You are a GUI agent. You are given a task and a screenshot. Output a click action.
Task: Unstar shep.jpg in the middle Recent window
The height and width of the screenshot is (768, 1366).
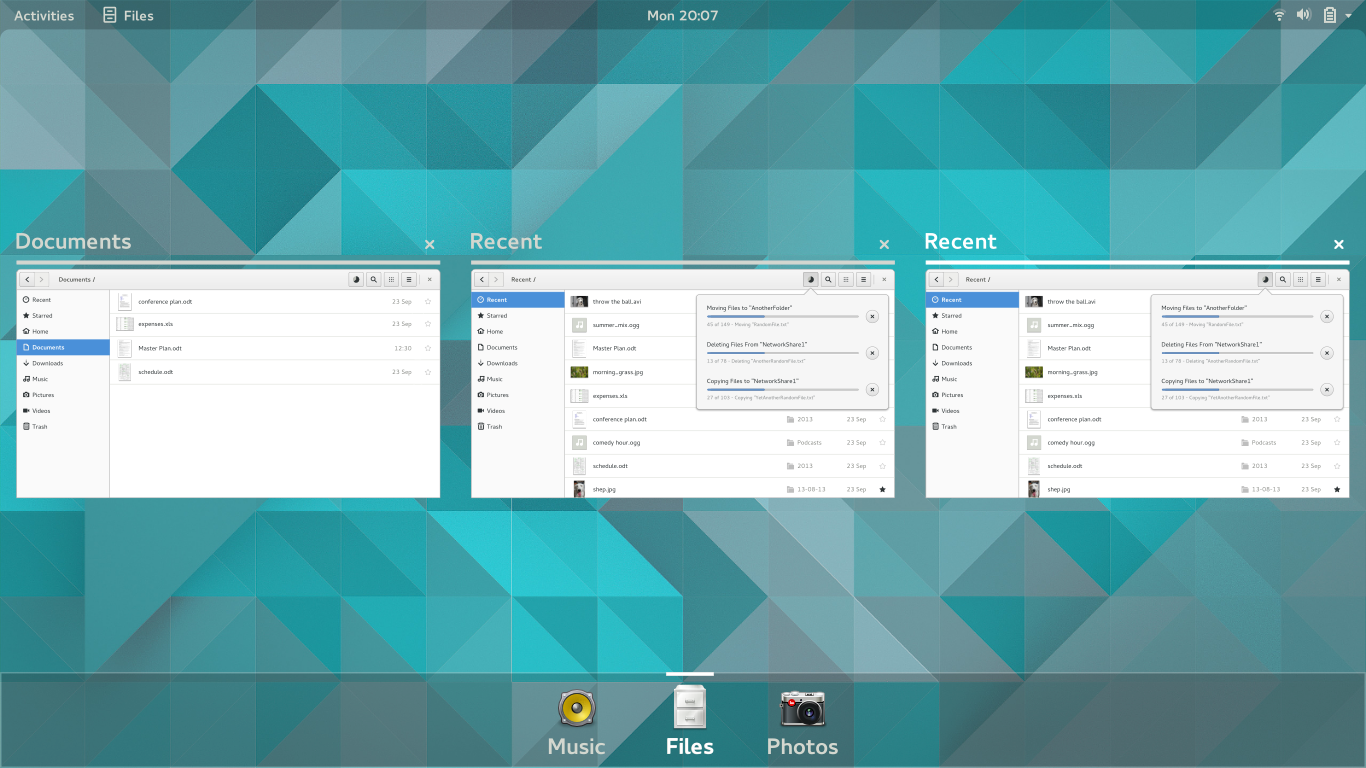pos(882,489)
